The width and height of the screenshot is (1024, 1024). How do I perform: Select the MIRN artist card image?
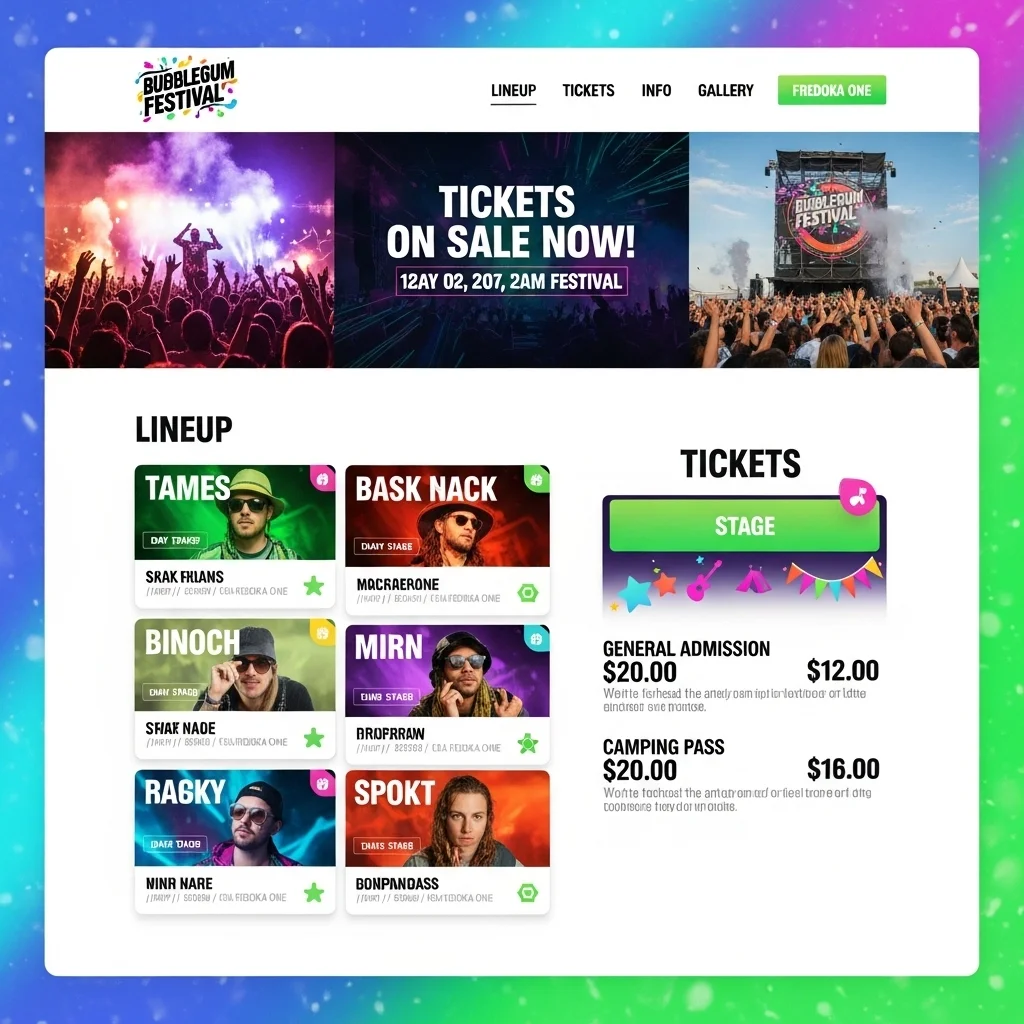(447, 671)
